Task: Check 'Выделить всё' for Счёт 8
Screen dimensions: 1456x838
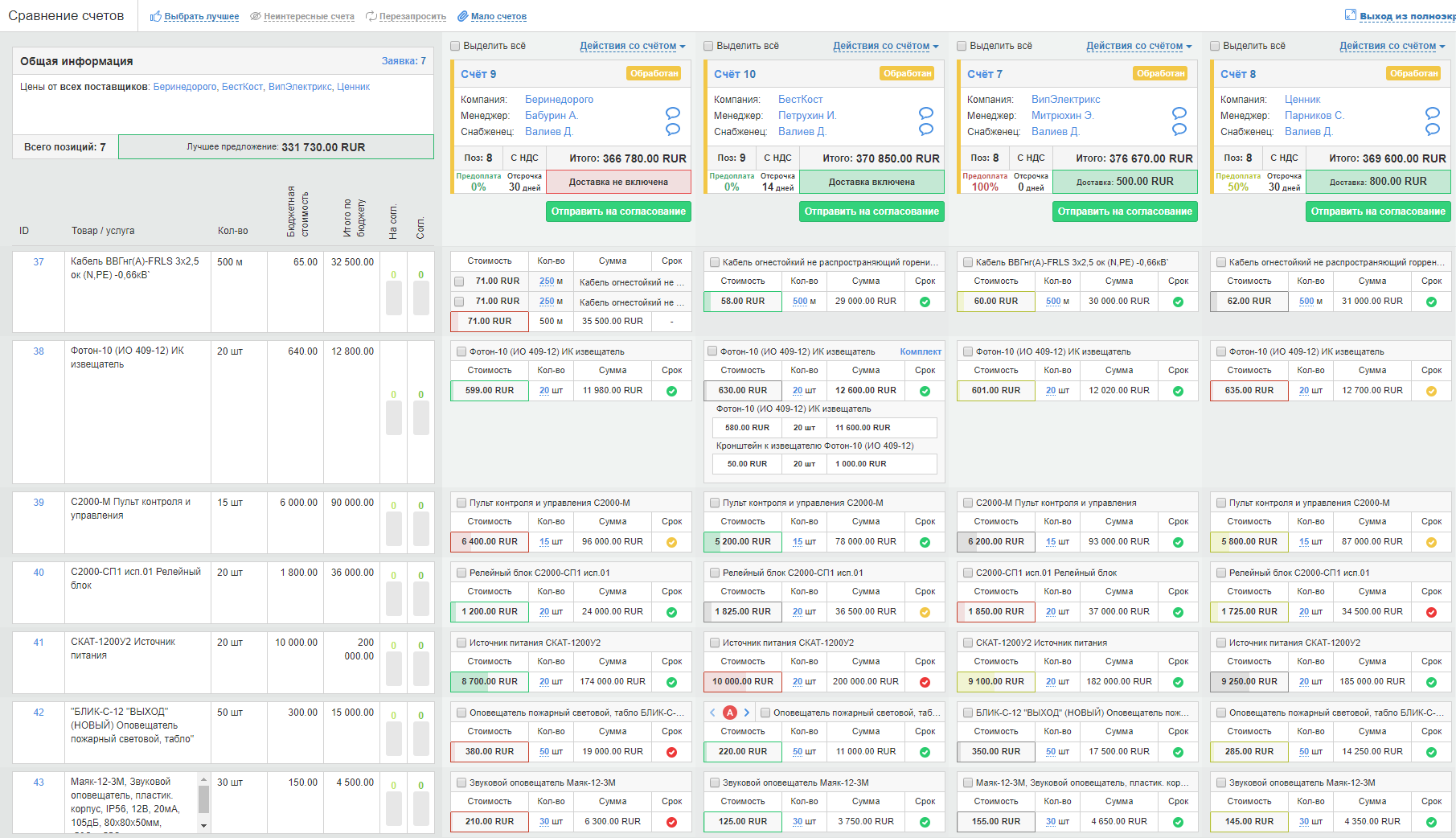Action: (1215, 46)
